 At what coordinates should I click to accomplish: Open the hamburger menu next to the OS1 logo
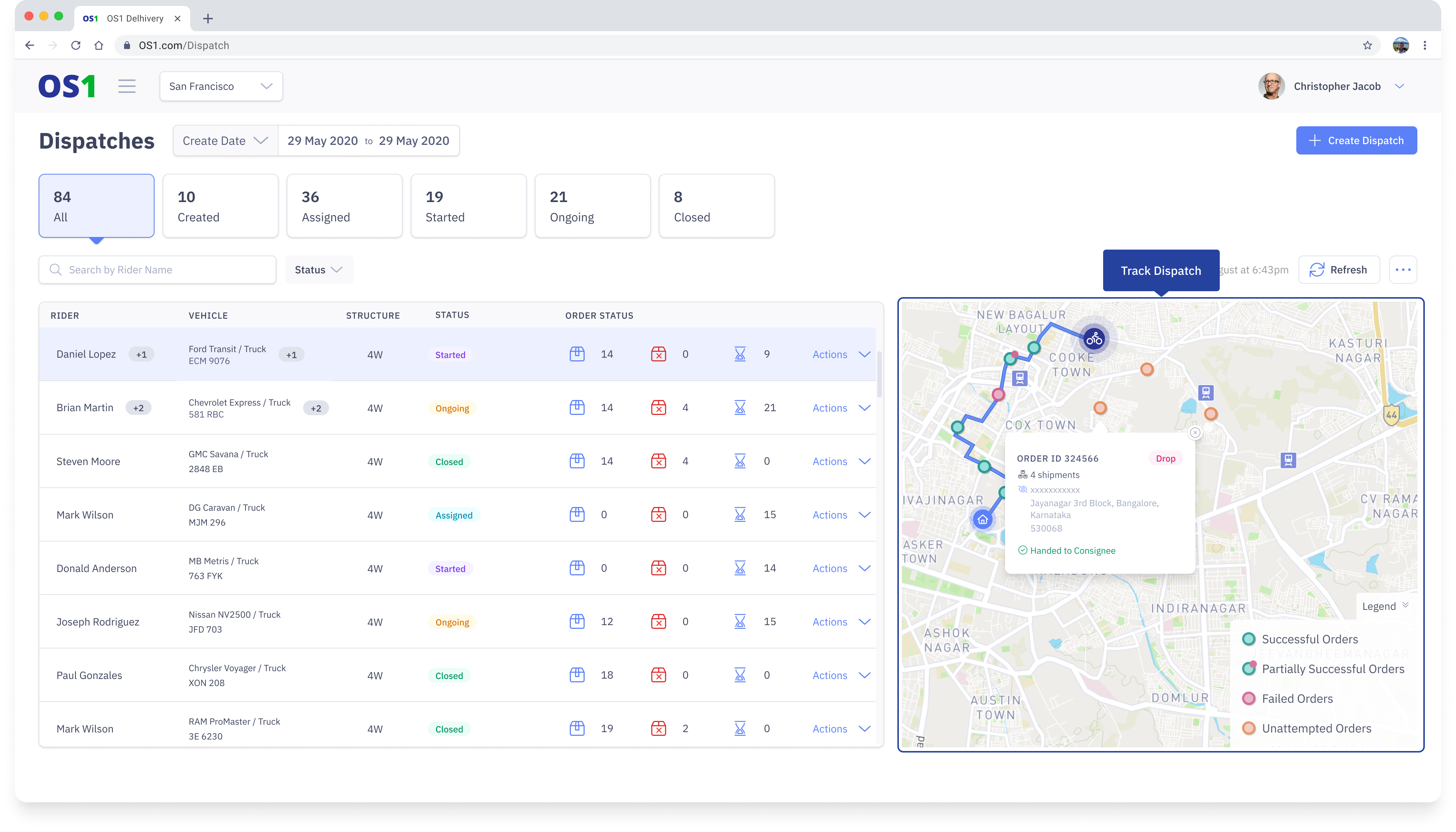tap(127, 86)
